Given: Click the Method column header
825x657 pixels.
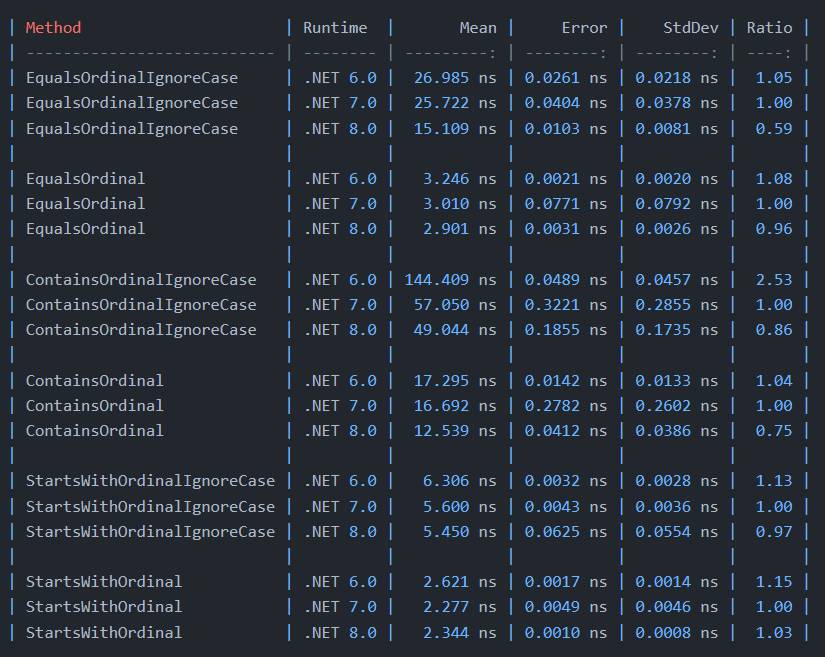Looking at the screenshot, I should click(52, 27).
